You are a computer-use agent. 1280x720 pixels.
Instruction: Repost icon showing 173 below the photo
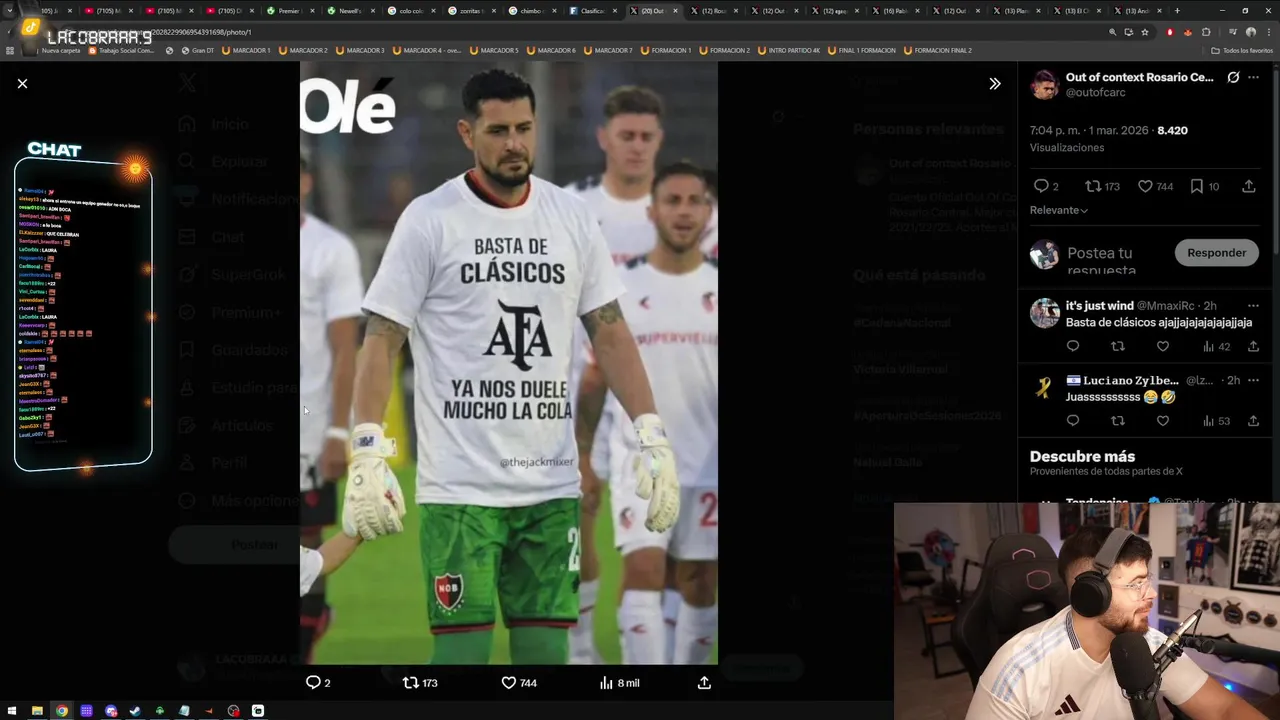click(420, 682)
